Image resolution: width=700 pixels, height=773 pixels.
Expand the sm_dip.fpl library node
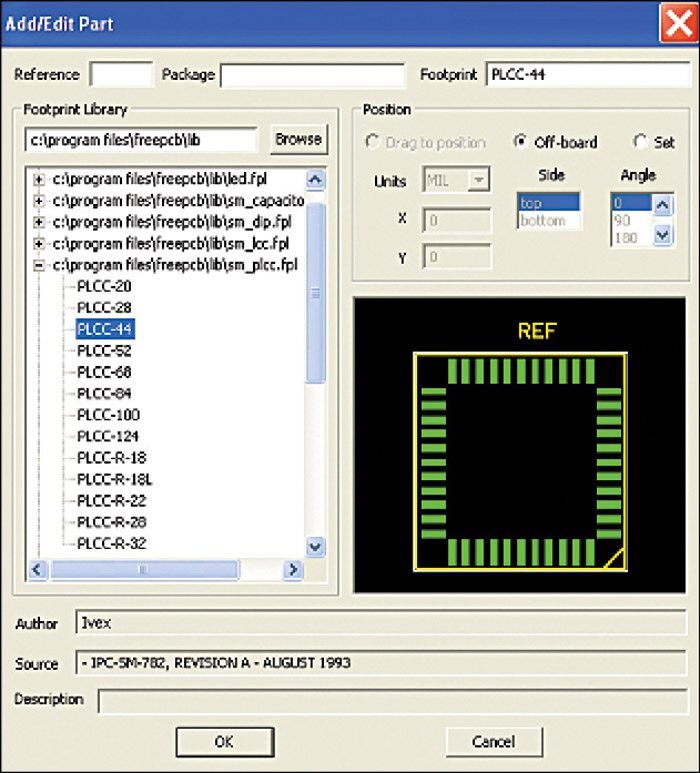click(39, 222)
